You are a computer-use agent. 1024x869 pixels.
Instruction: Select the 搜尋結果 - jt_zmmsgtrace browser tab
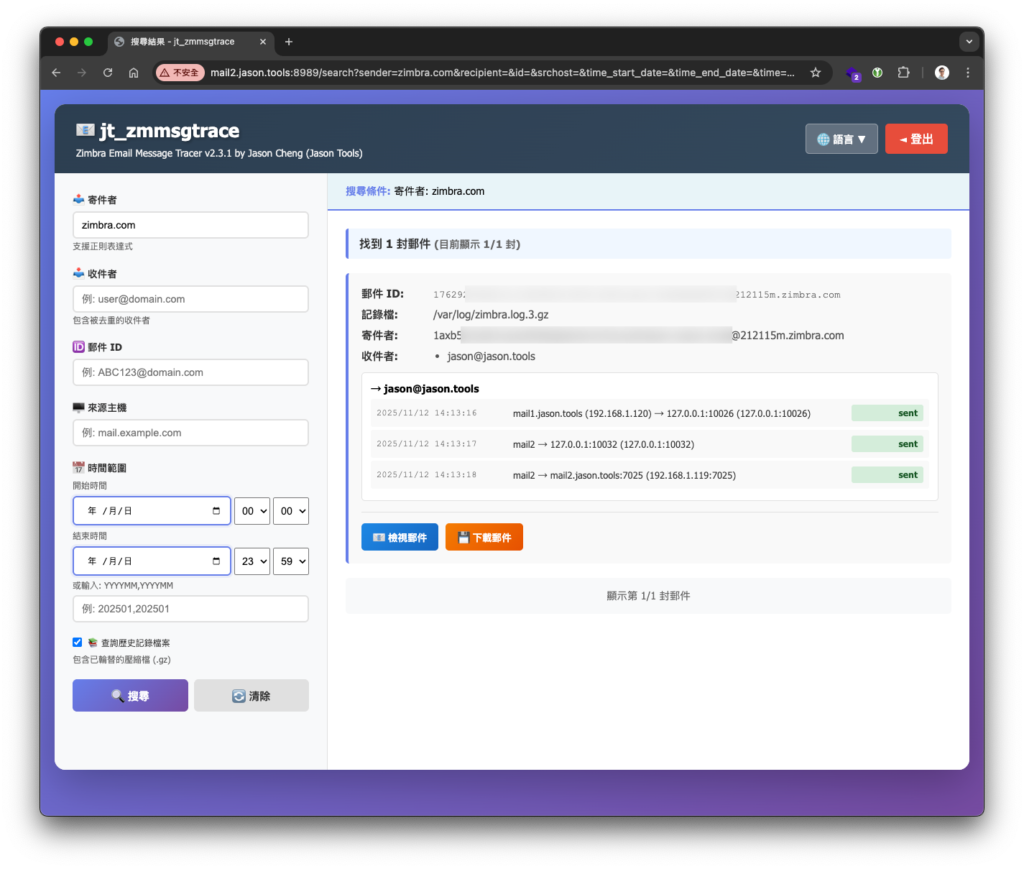(189, 42)
